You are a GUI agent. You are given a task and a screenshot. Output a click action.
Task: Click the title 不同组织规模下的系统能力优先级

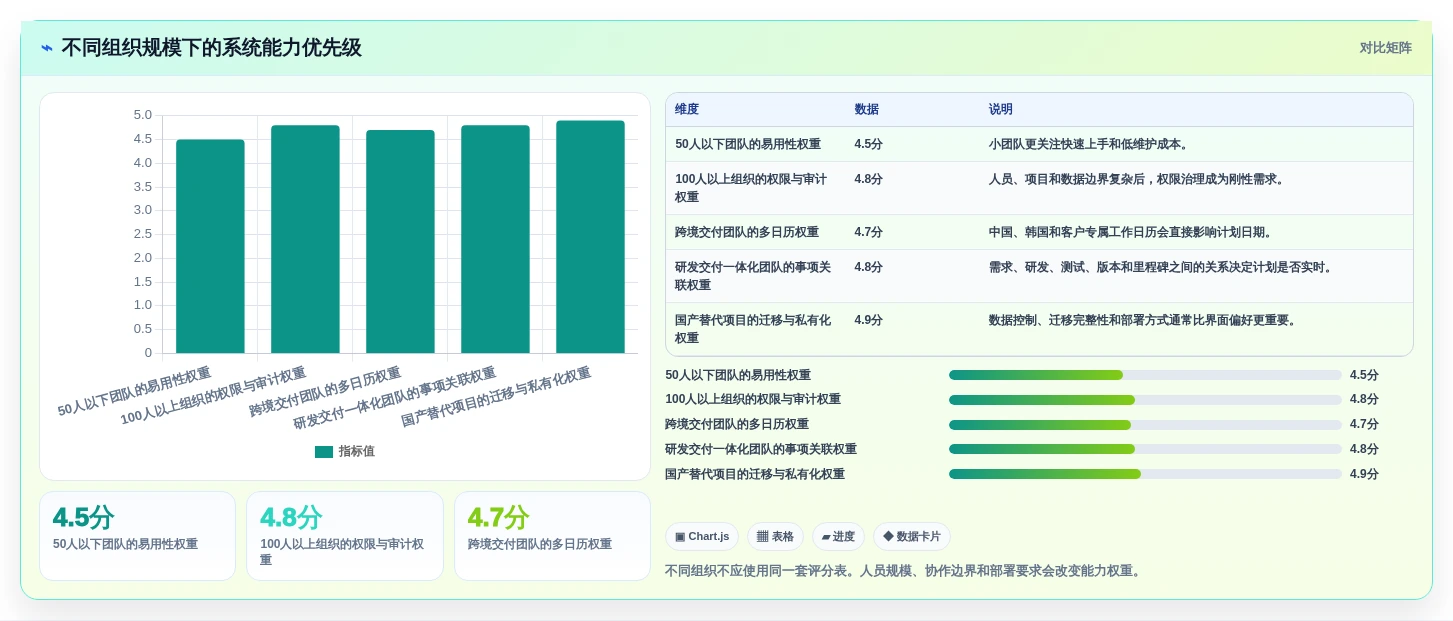211,48
